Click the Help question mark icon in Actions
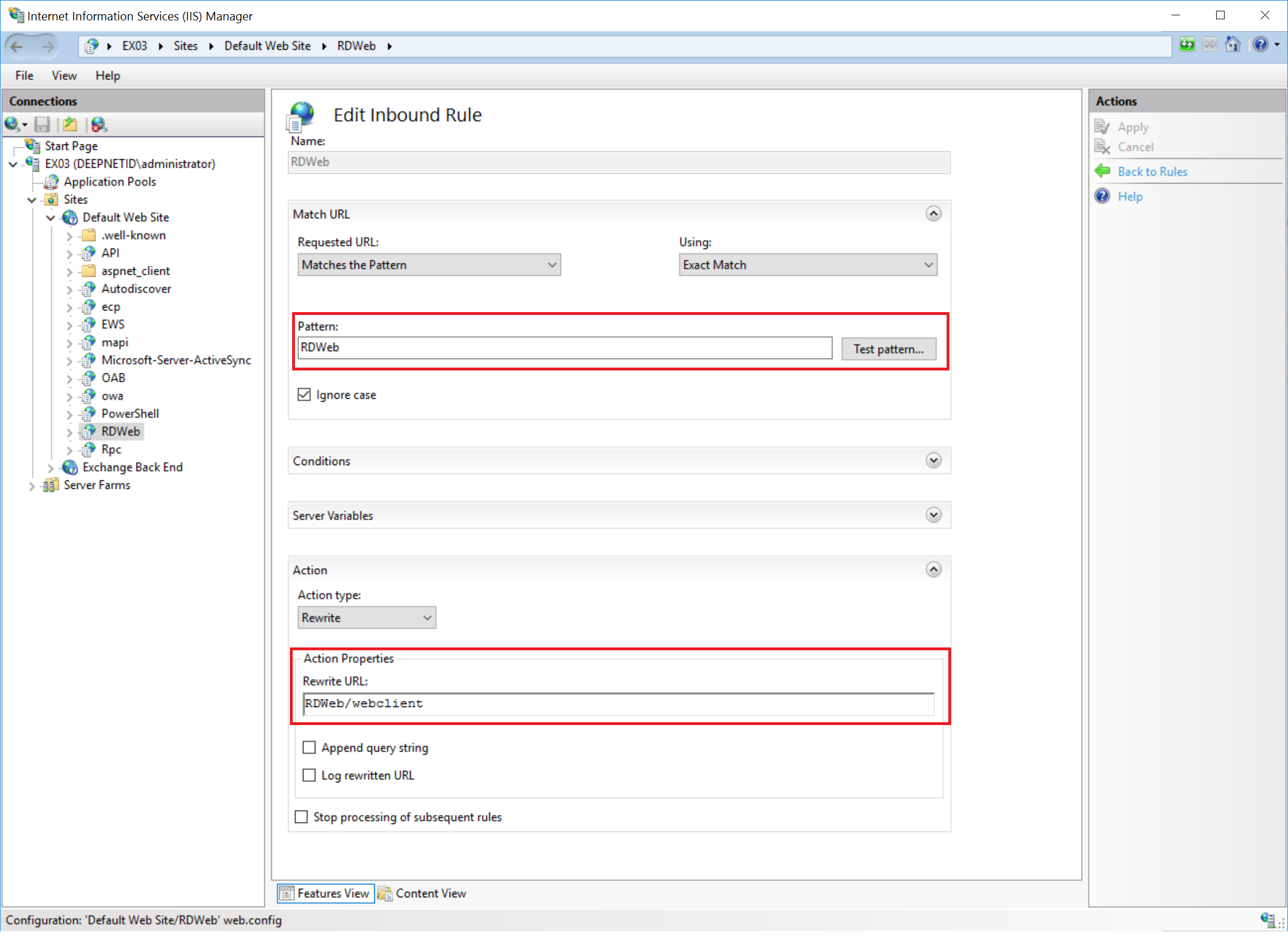 (1103, 196)
